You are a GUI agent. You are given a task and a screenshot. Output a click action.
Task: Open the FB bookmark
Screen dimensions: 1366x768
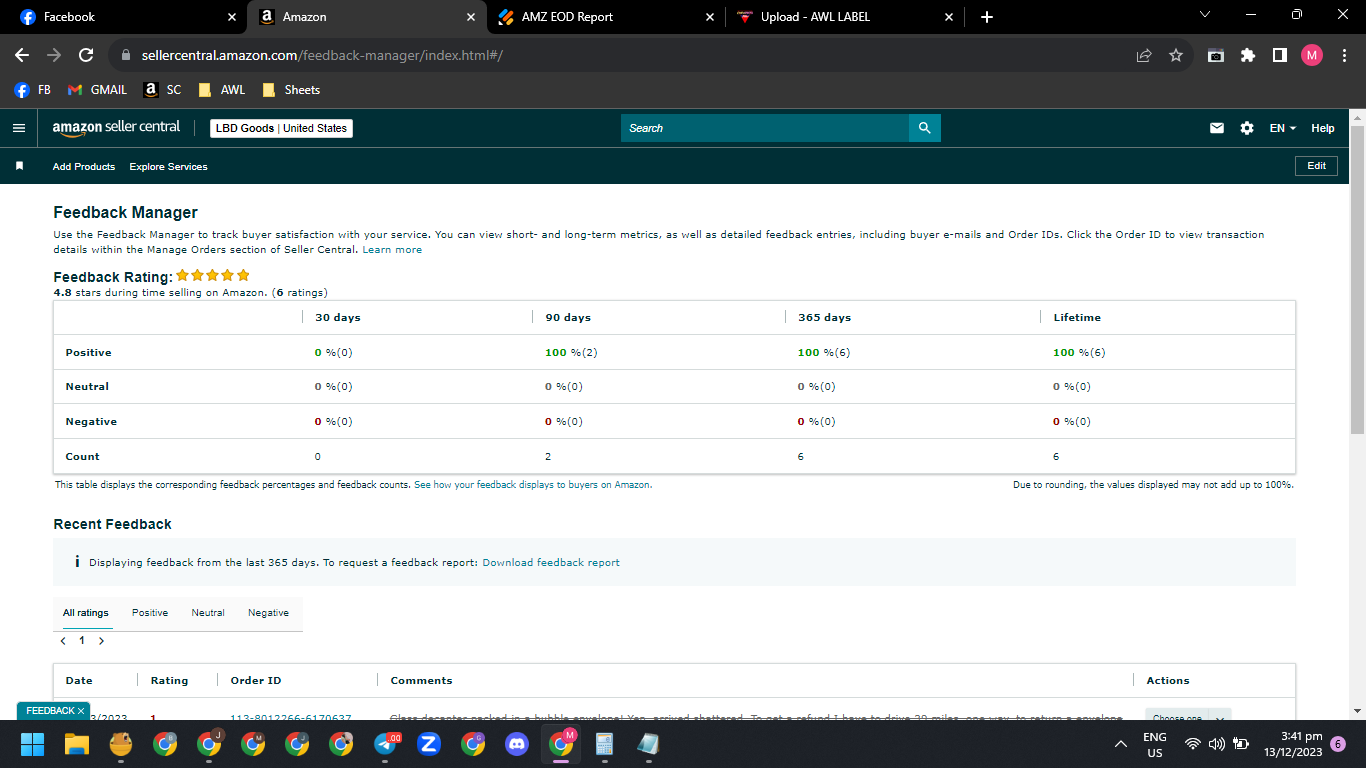[33, 90]
